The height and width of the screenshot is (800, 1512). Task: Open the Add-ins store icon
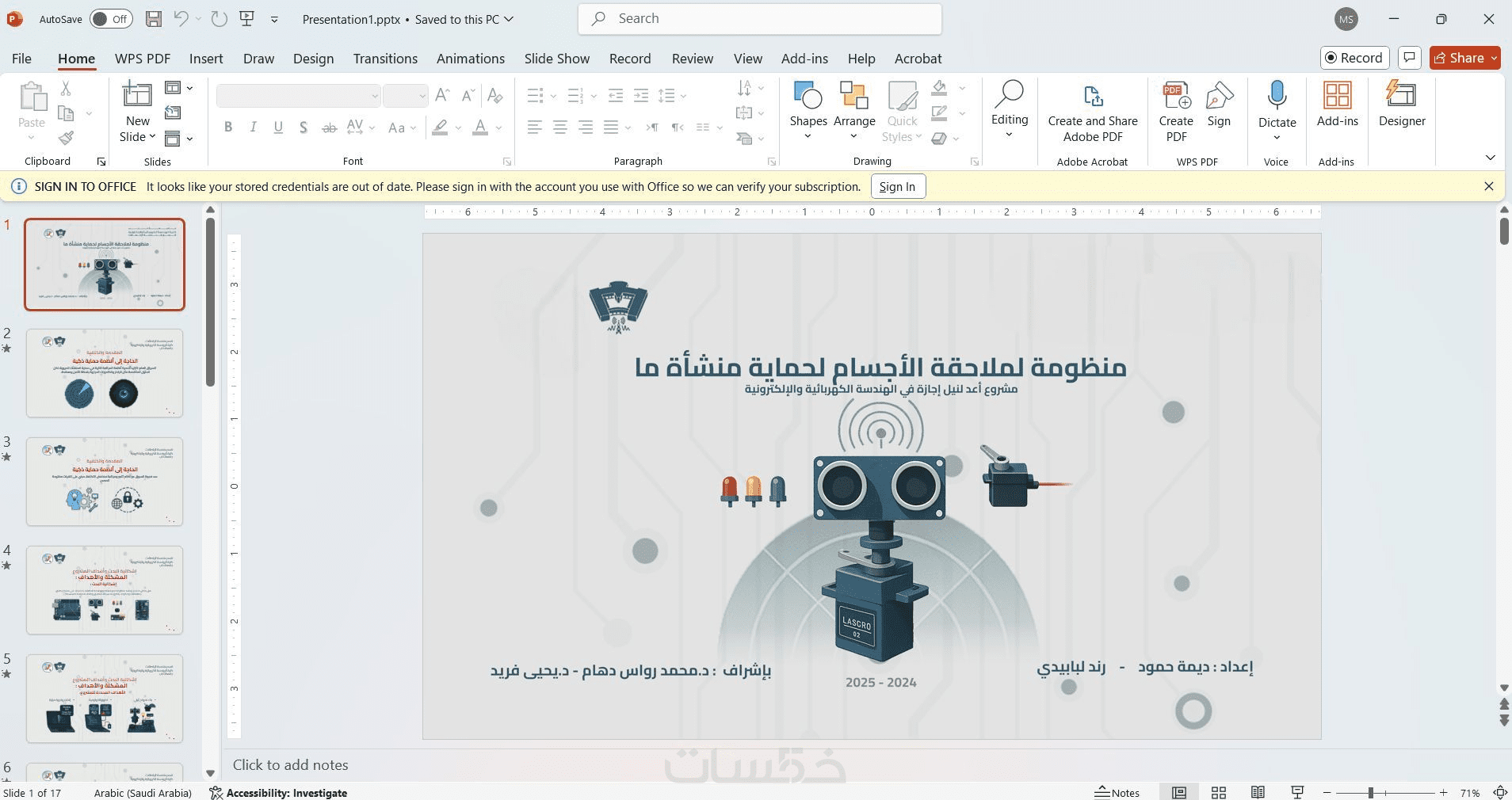1338,105
